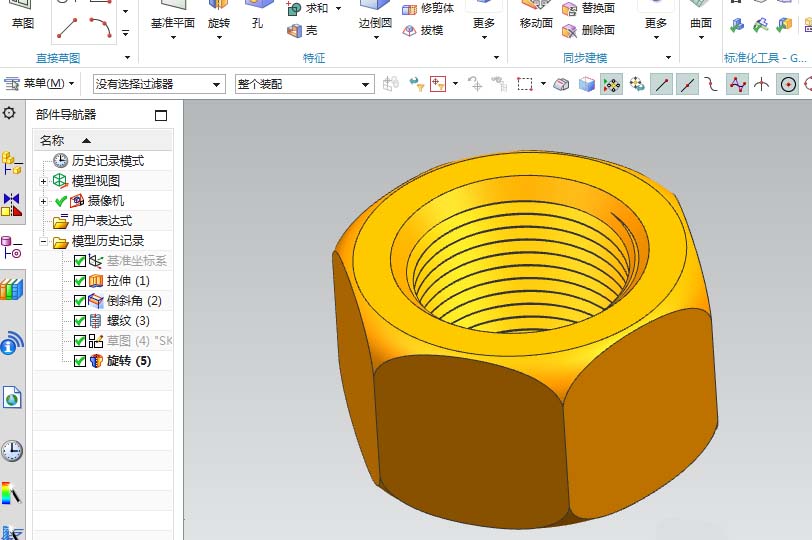This screenshot has height=540, width=812.
Task: Open the Constraint Navigator sidebar tab
Action: tap(11, 205)
